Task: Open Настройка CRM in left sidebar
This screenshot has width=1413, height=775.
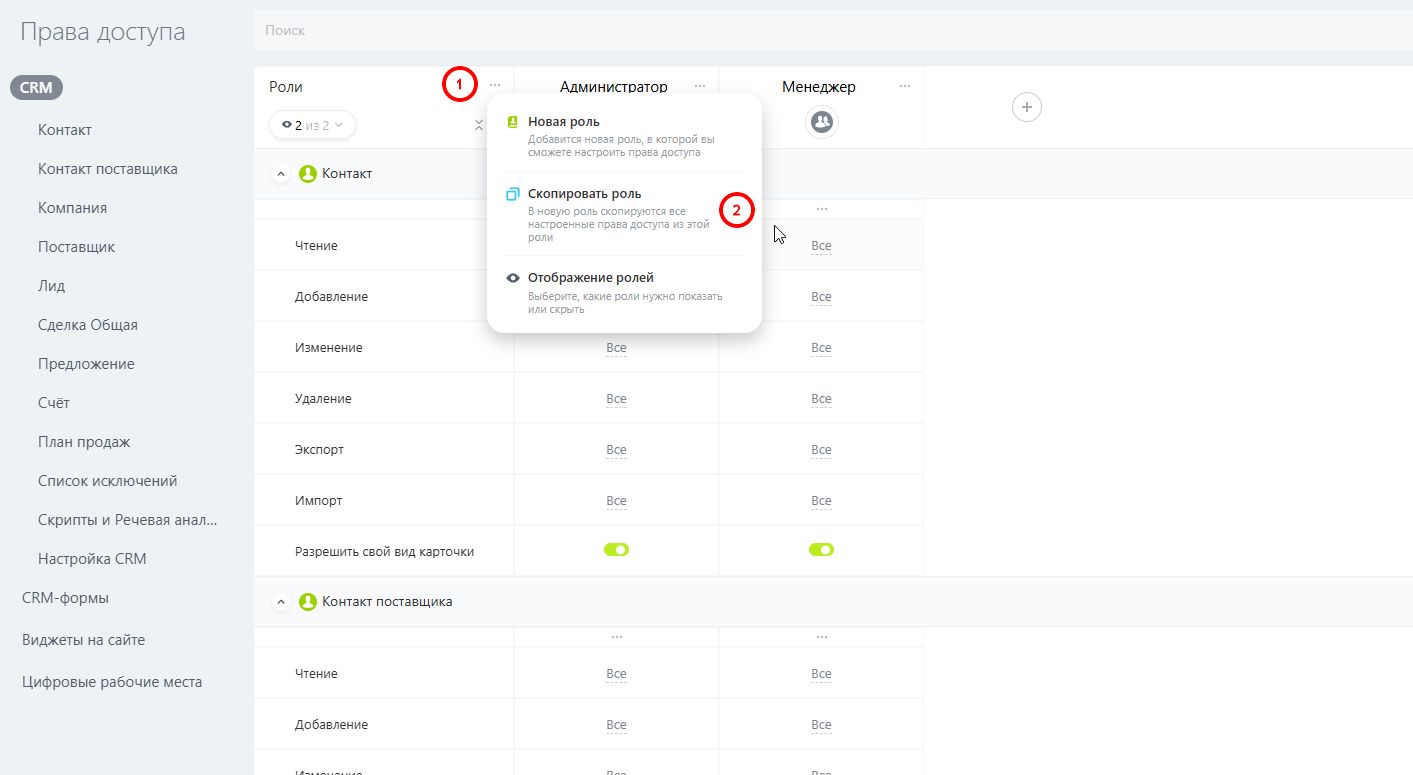Action: [92, 559]
